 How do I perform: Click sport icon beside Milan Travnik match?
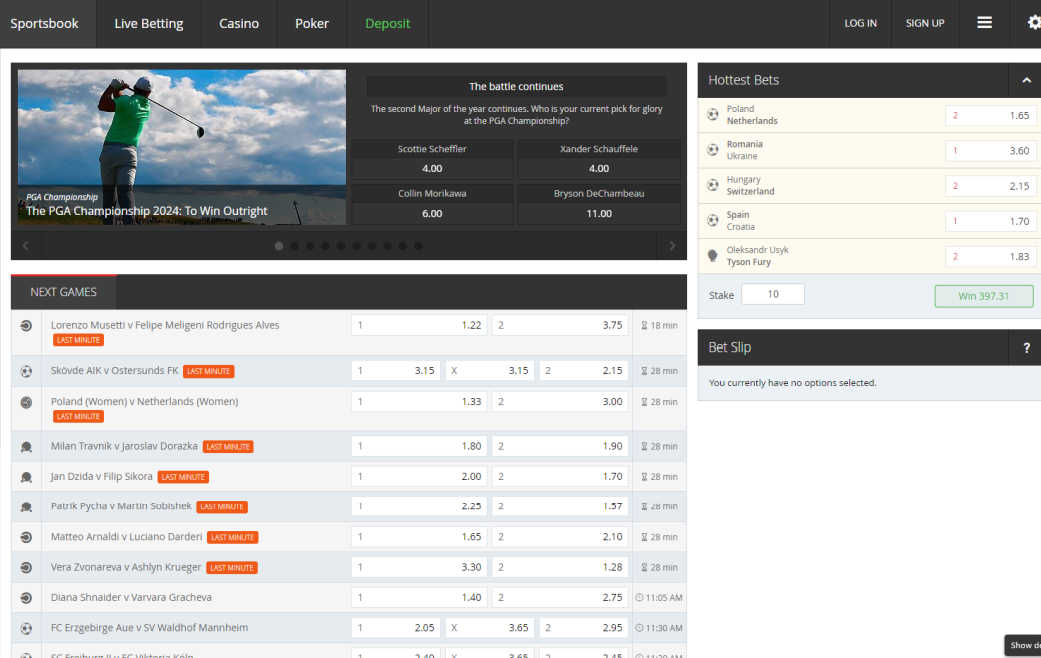pos(26,447)
